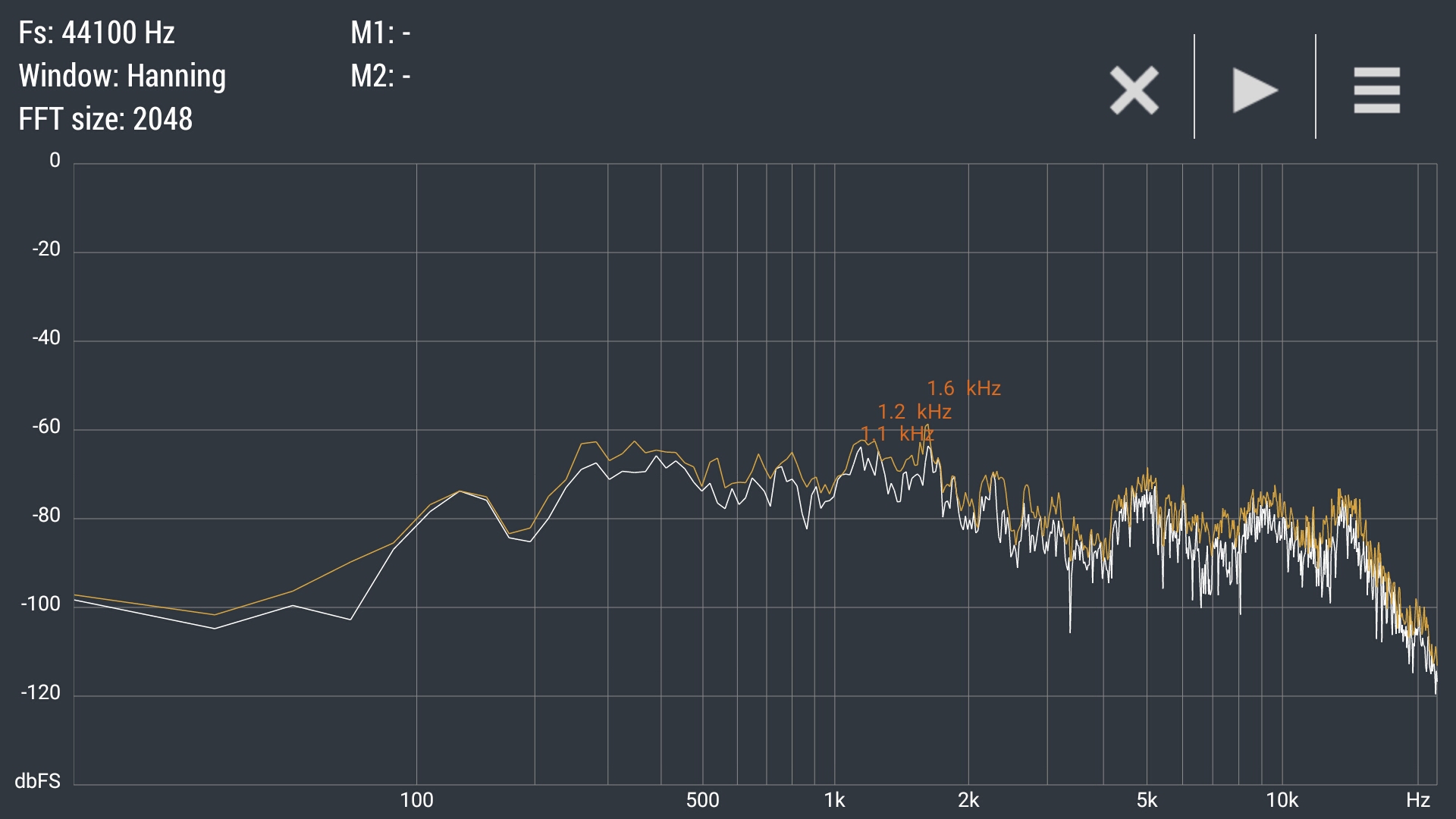This screenshot has height=819, width=1456.
Task: Tap the FFT size: 2048 setting
Action: pos(105,119)
